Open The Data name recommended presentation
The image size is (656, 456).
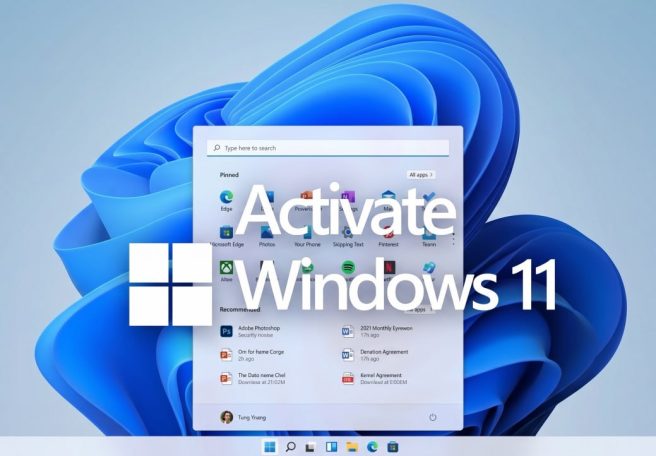tap(253, 379)
